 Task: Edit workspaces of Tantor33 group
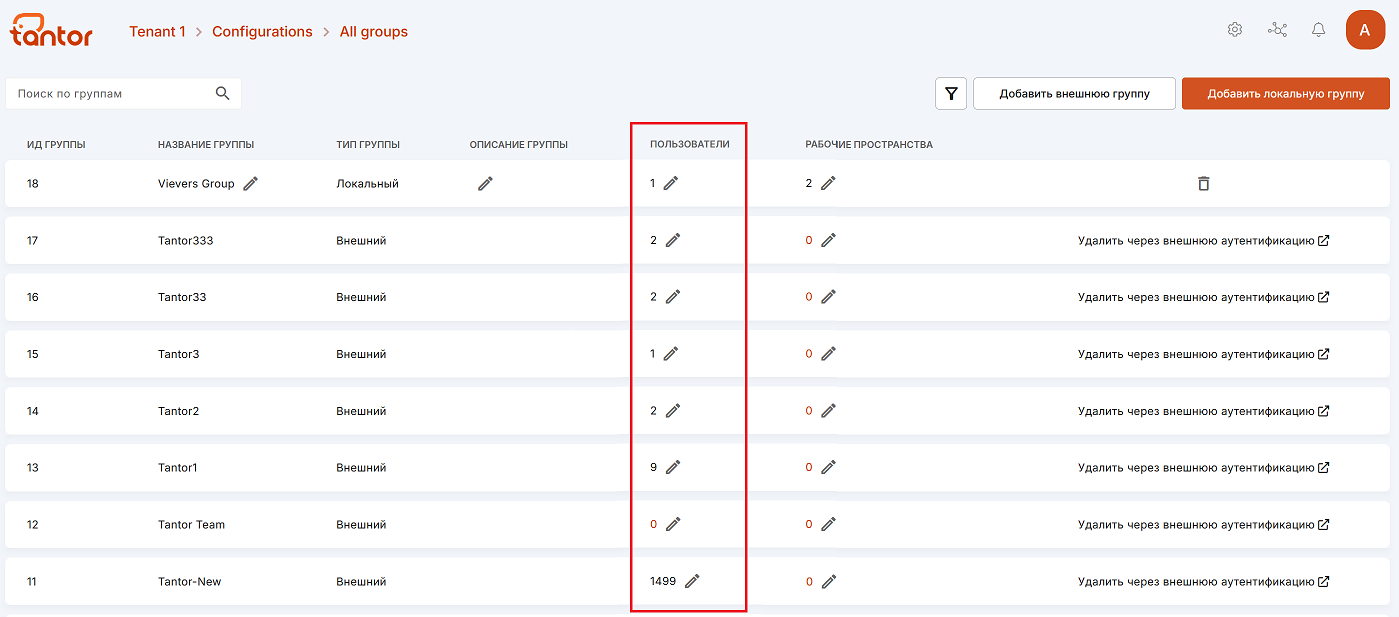[x=828, y=297]
